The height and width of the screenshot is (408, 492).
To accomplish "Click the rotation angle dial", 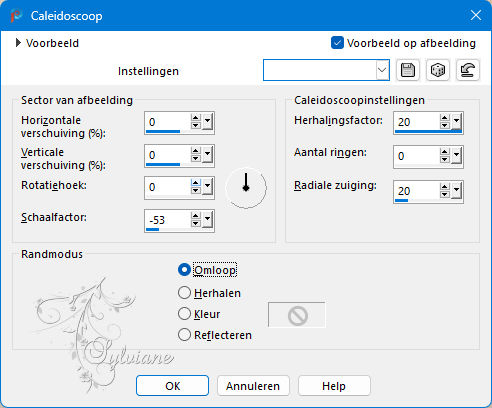I will (246, 188).
